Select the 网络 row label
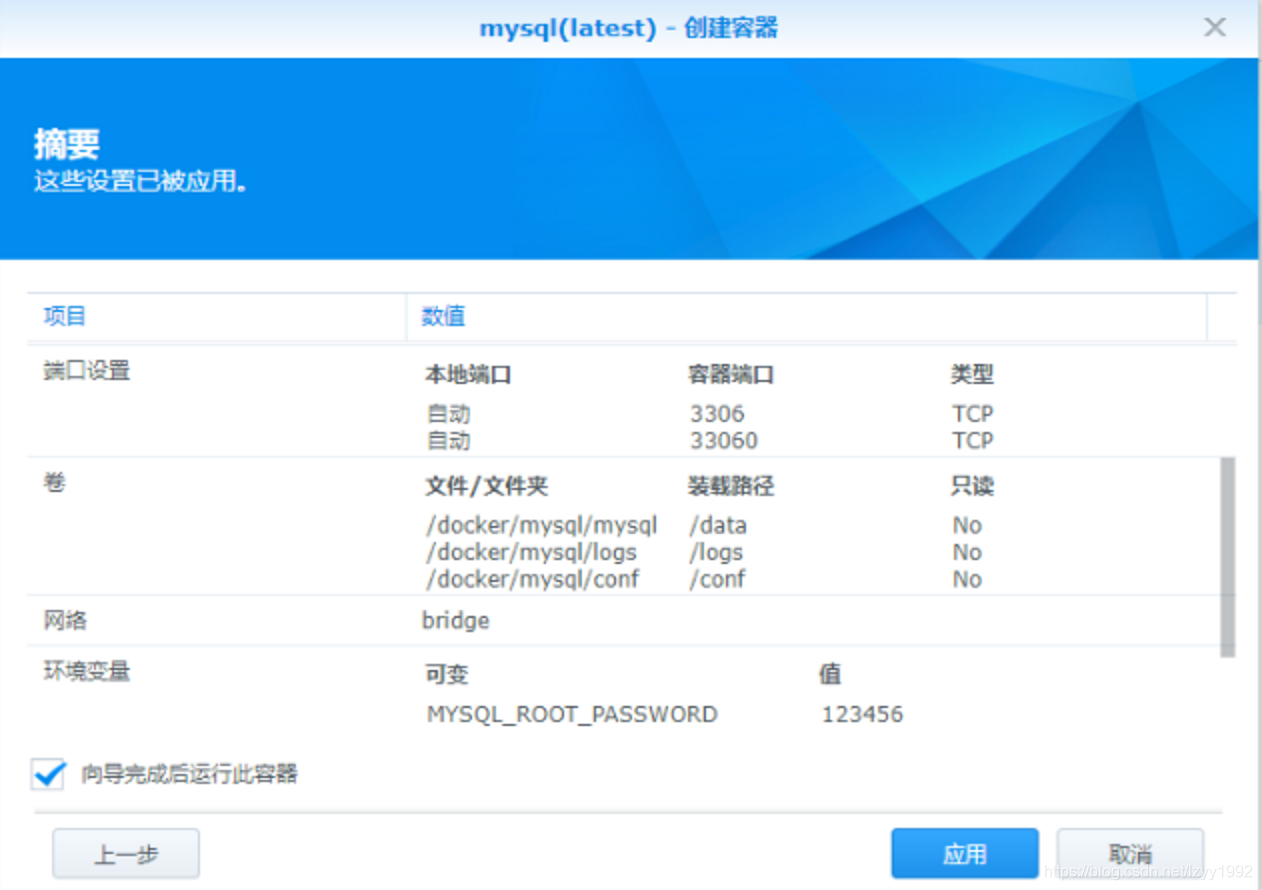 pos(65,621)
